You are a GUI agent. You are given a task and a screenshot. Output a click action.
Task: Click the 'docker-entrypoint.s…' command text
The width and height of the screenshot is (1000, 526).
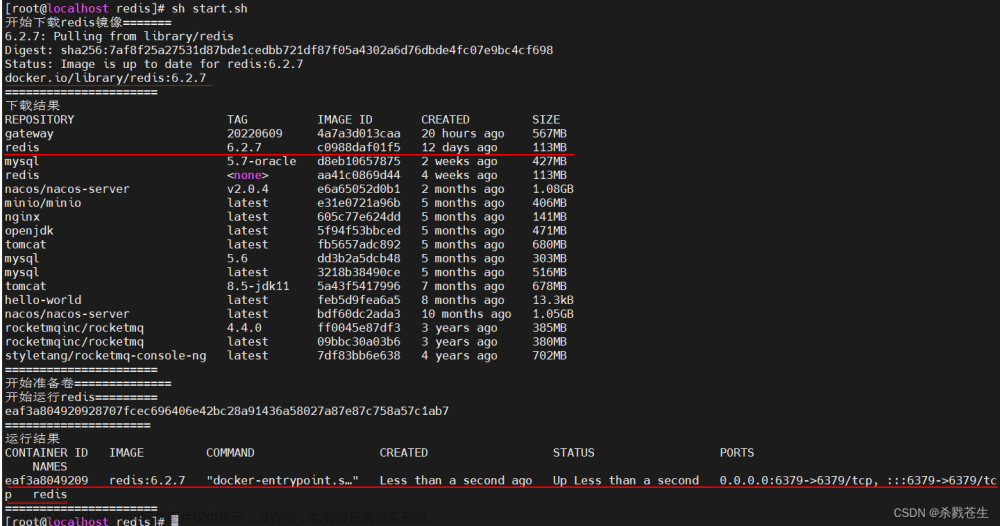tap(282, 480)
